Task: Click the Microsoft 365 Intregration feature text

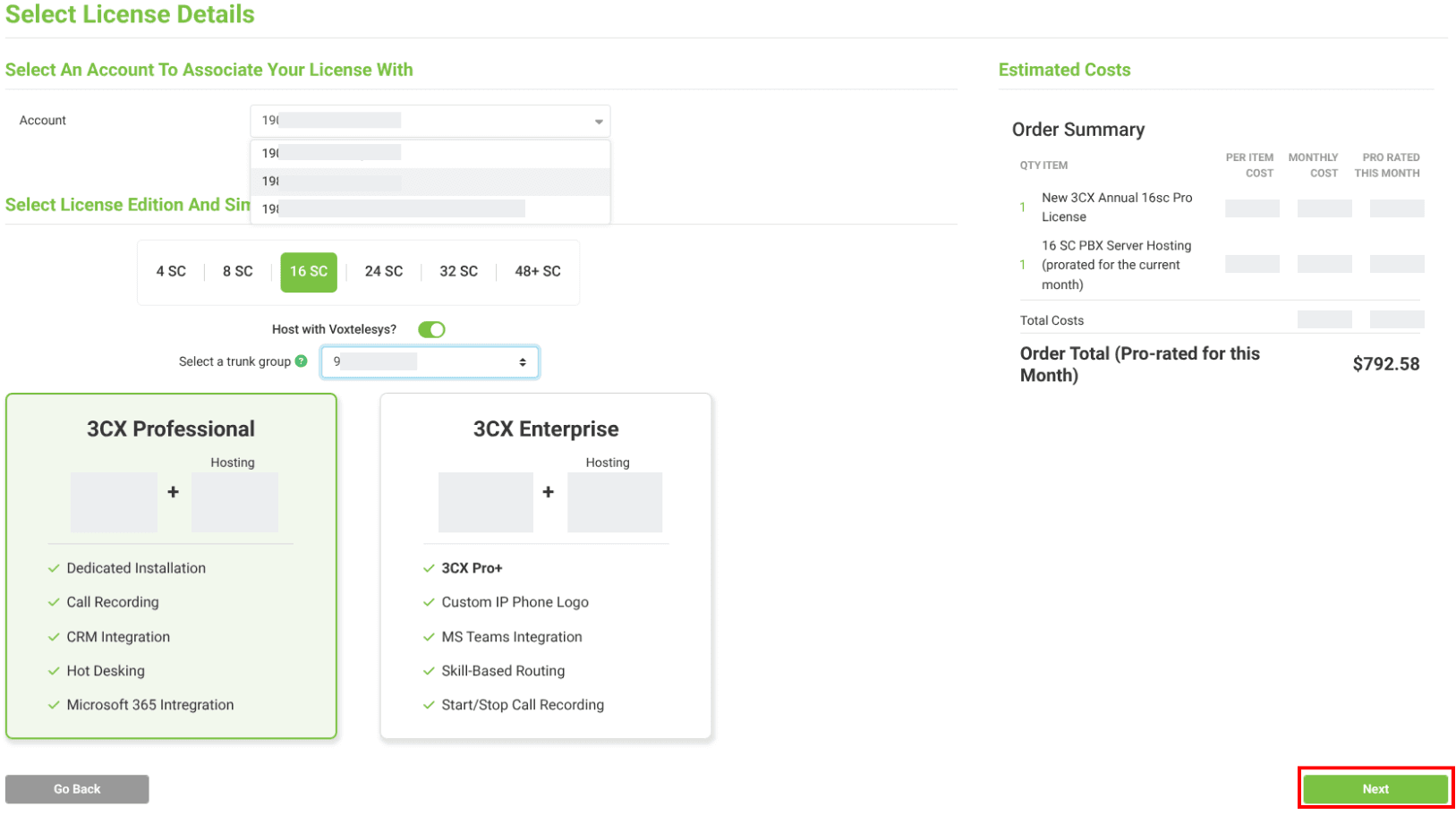Action: (150, 705)
